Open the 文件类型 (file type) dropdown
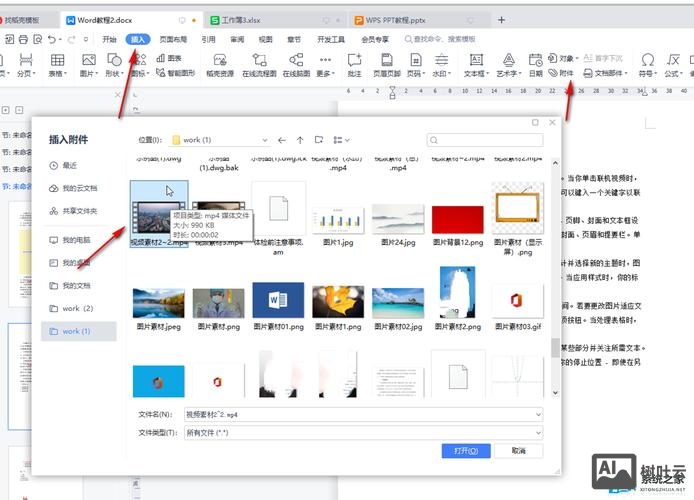Screen dimensions: 694x500 click(x=537, y=430)
